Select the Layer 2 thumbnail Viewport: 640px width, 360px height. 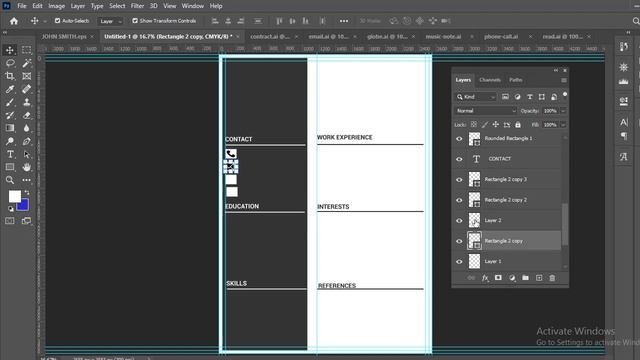point(474,220)
